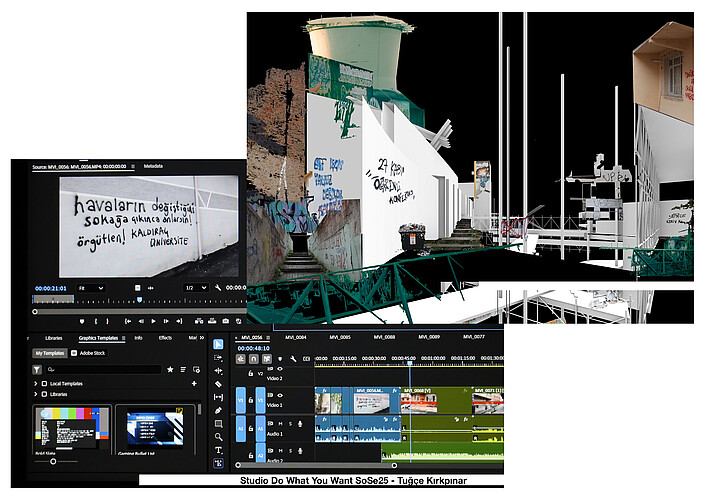Click the Adobe Stock button

click(x=89, y=353)
